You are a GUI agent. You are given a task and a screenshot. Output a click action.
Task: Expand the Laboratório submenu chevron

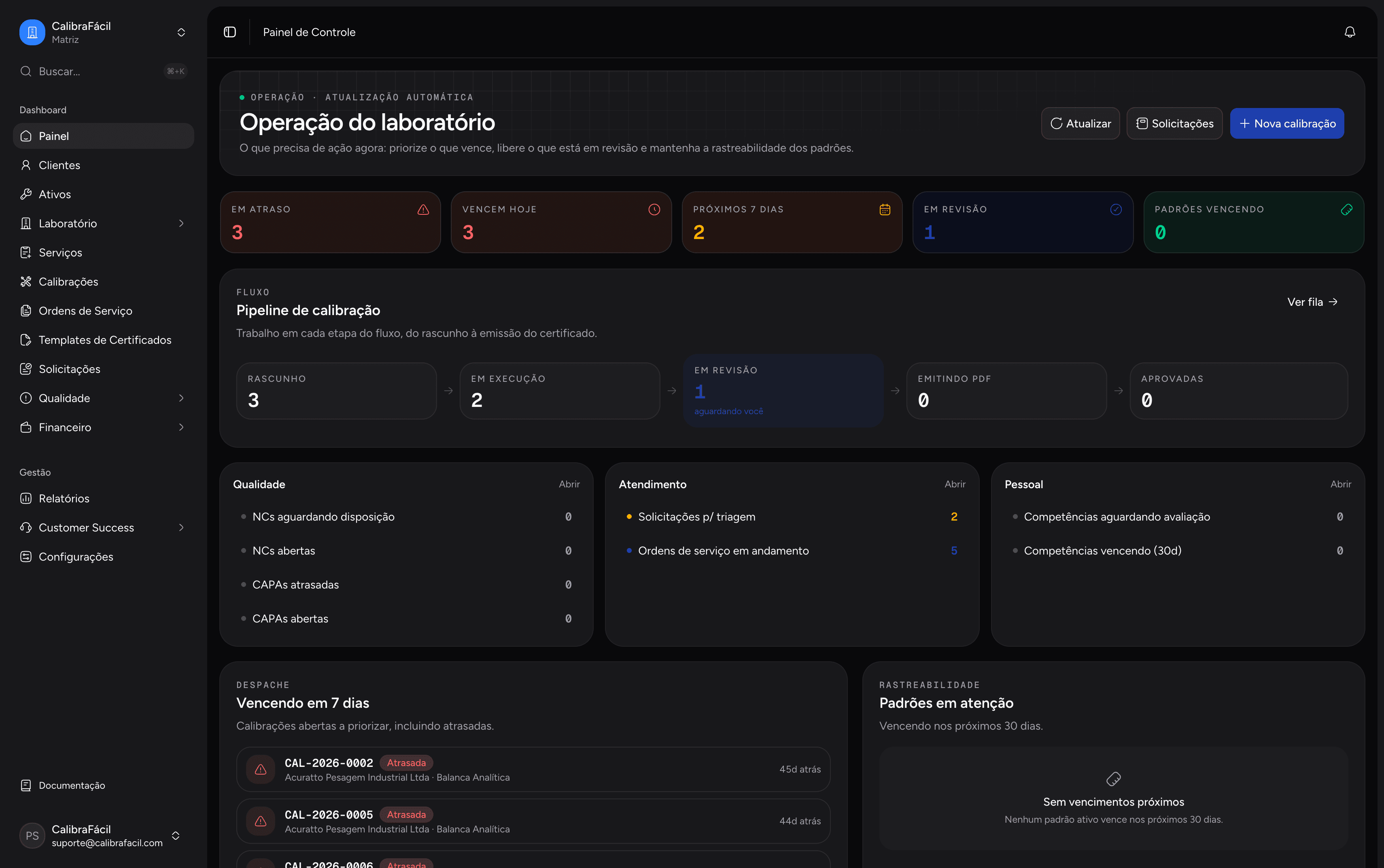point(181,223)
